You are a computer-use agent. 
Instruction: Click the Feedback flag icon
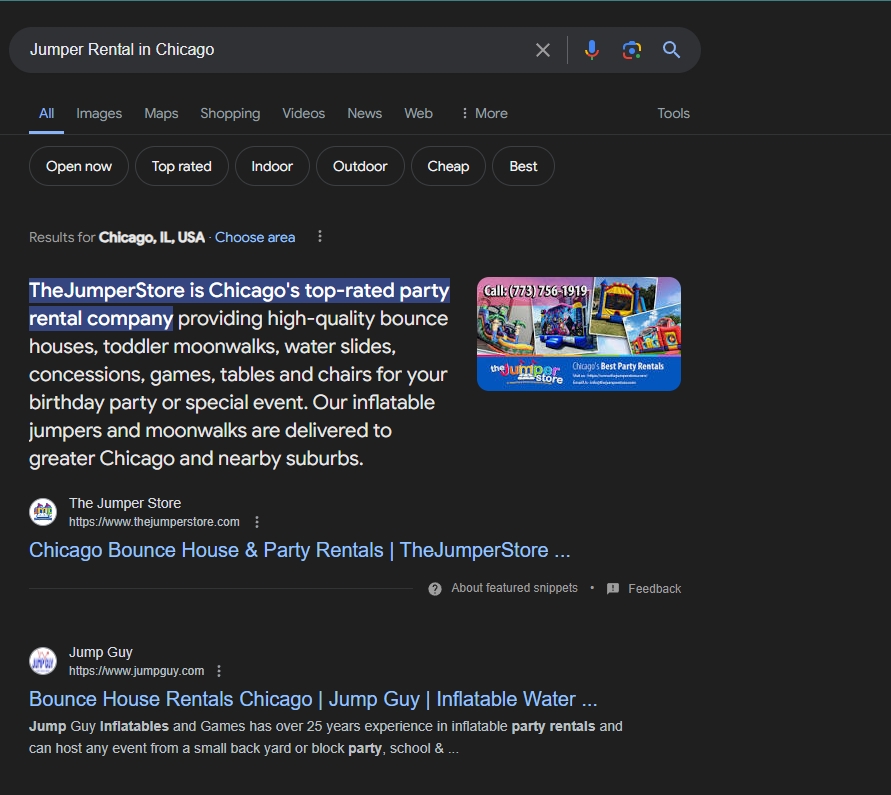click(x=613, y=589)
